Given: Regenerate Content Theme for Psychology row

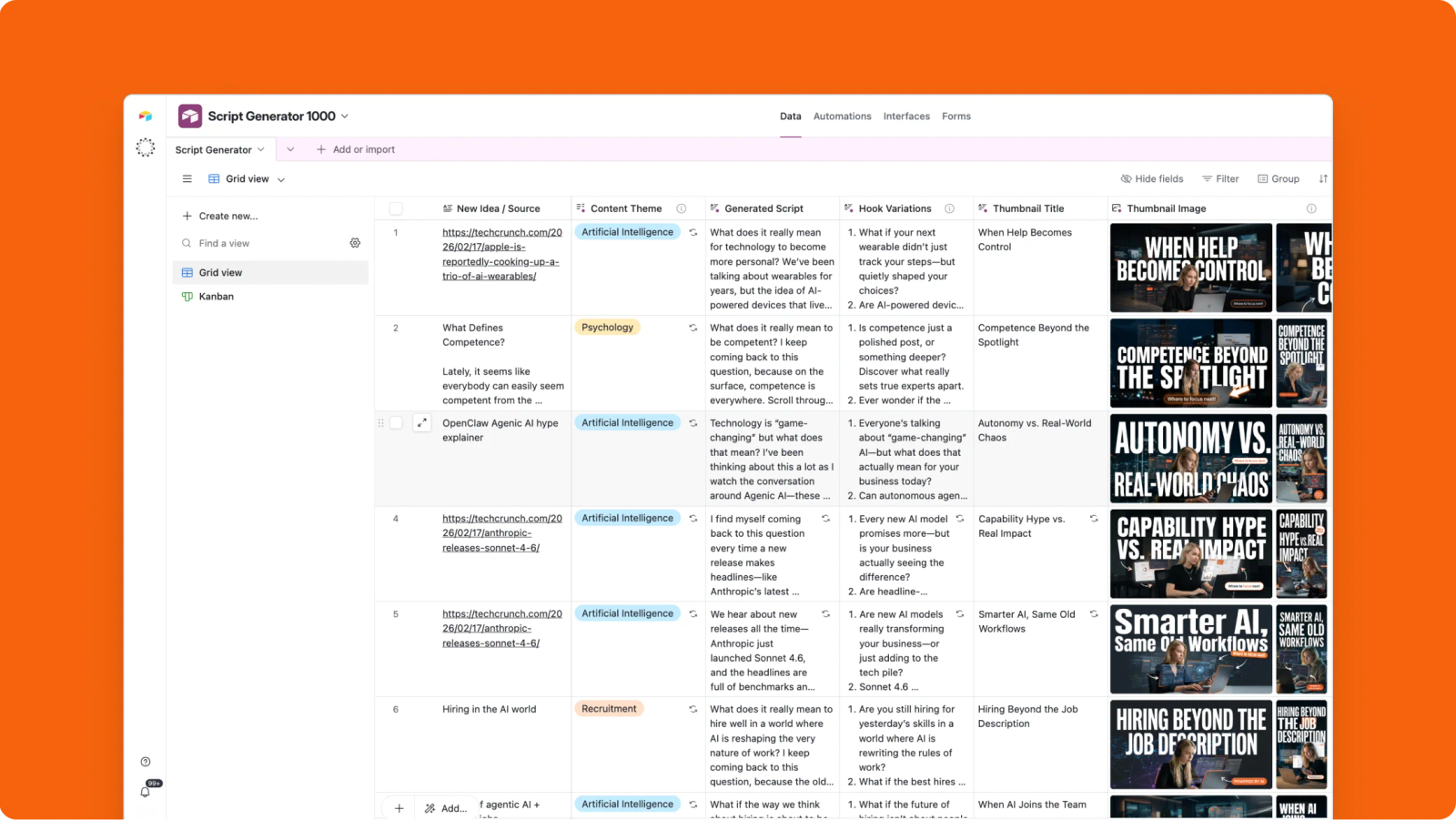Looking at the screenshot, I should click(693, 328).
